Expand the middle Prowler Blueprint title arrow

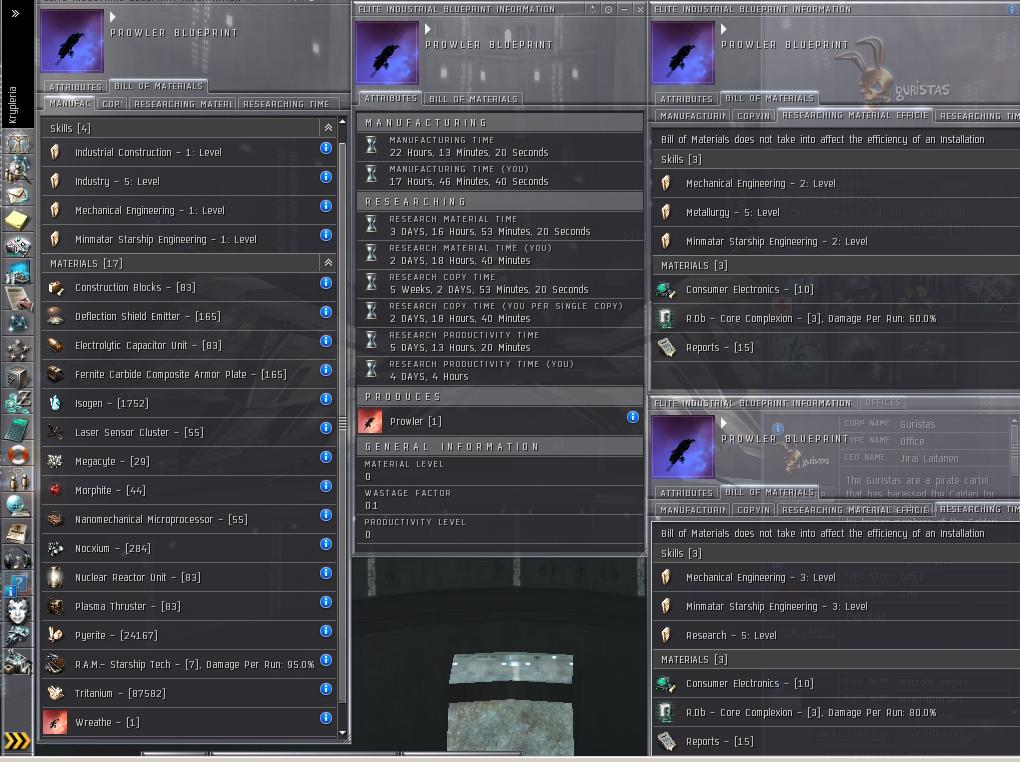(427, 29)
